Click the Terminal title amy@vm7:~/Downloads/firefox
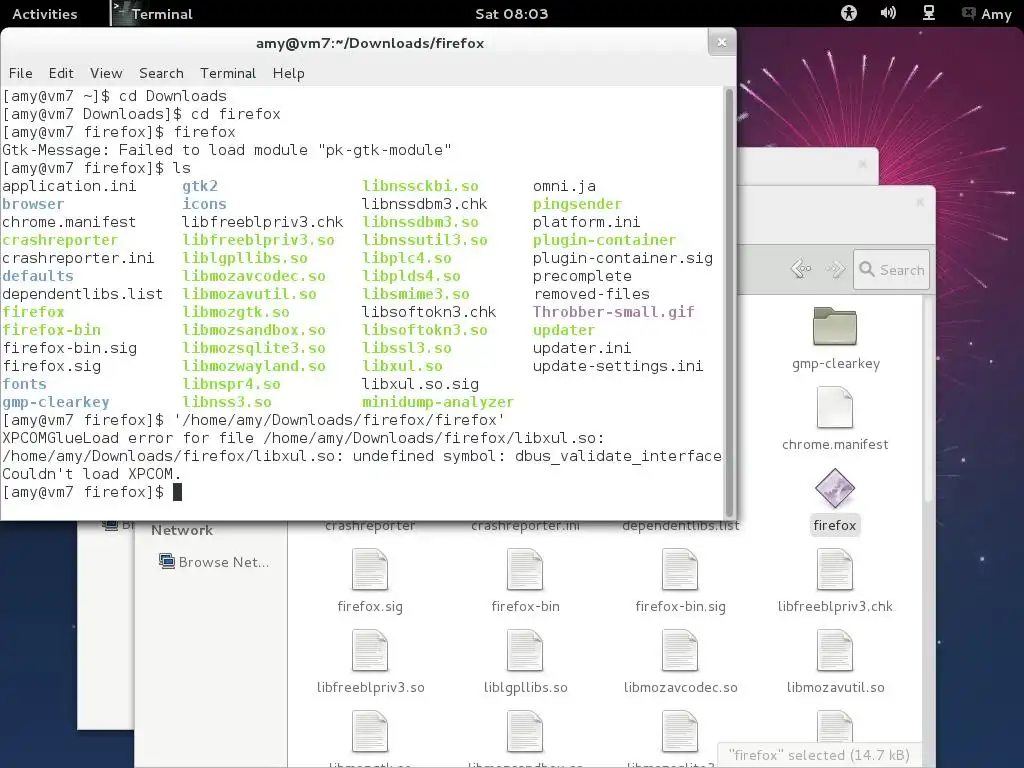This screenshot has height=768, width=1024. [370, 43]
